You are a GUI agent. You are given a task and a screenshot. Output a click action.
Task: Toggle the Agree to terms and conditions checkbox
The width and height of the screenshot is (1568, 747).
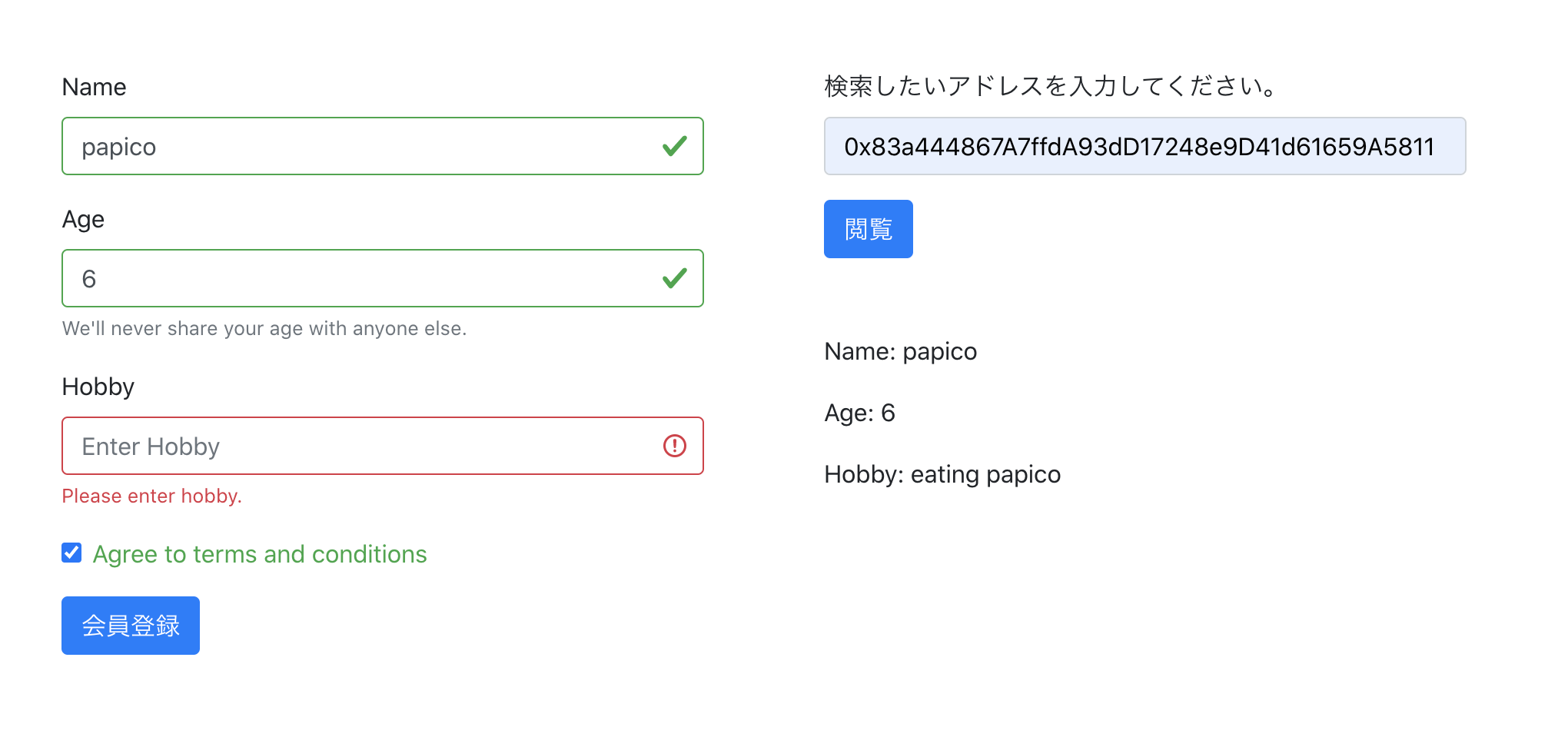coord(71,553)
